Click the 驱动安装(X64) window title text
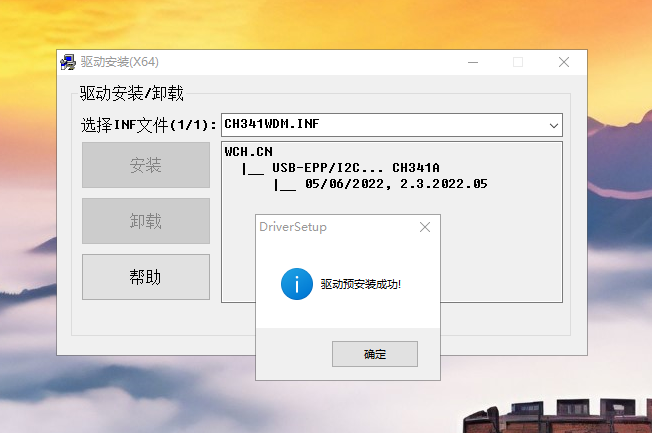The width and height of the screenshot is (652, 433). pos(120,62)
